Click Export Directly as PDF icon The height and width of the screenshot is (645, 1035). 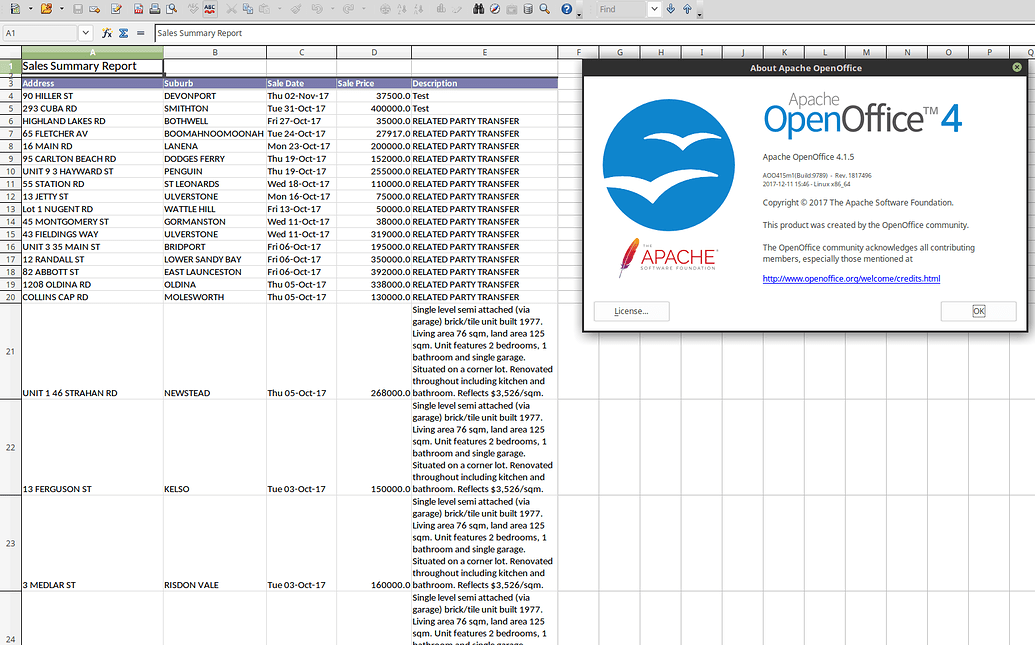point(138,9)
